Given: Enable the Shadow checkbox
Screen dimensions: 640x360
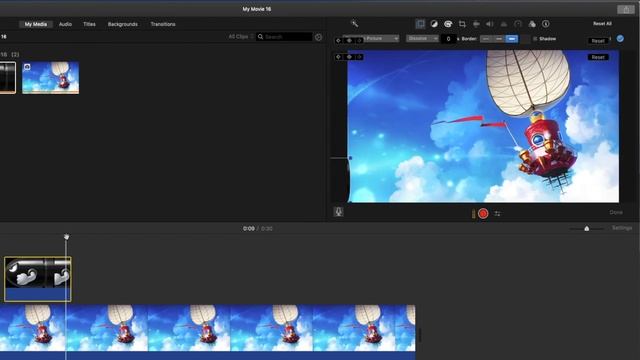Looking at the screenshot, I should pyautogui.click(x=535, y=39).
